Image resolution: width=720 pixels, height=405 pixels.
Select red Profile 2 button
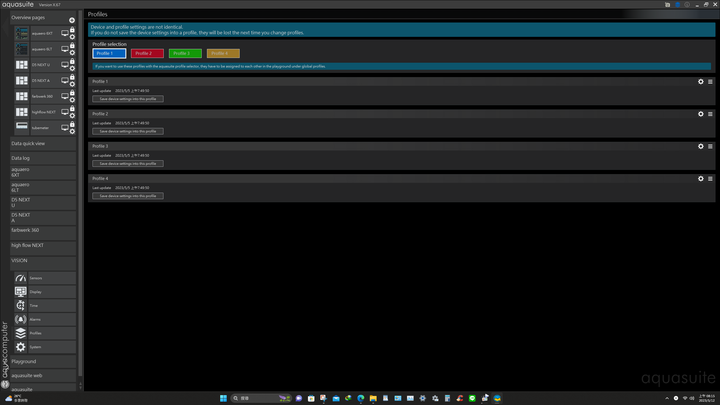click(147, 53)
